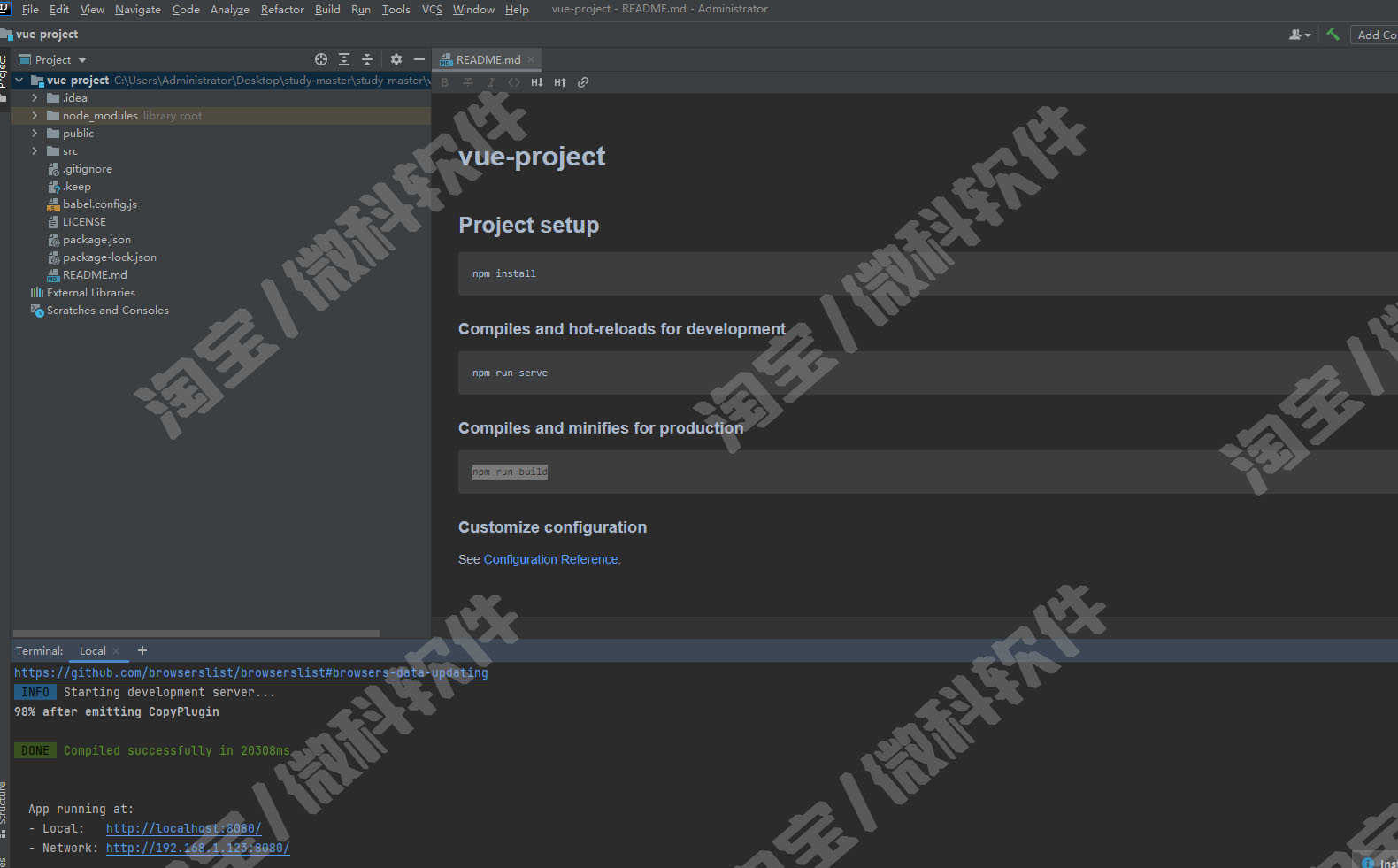Toggle strikethrough formatting in markdown toolbar
1398x868 pixels.
point(468,82)
